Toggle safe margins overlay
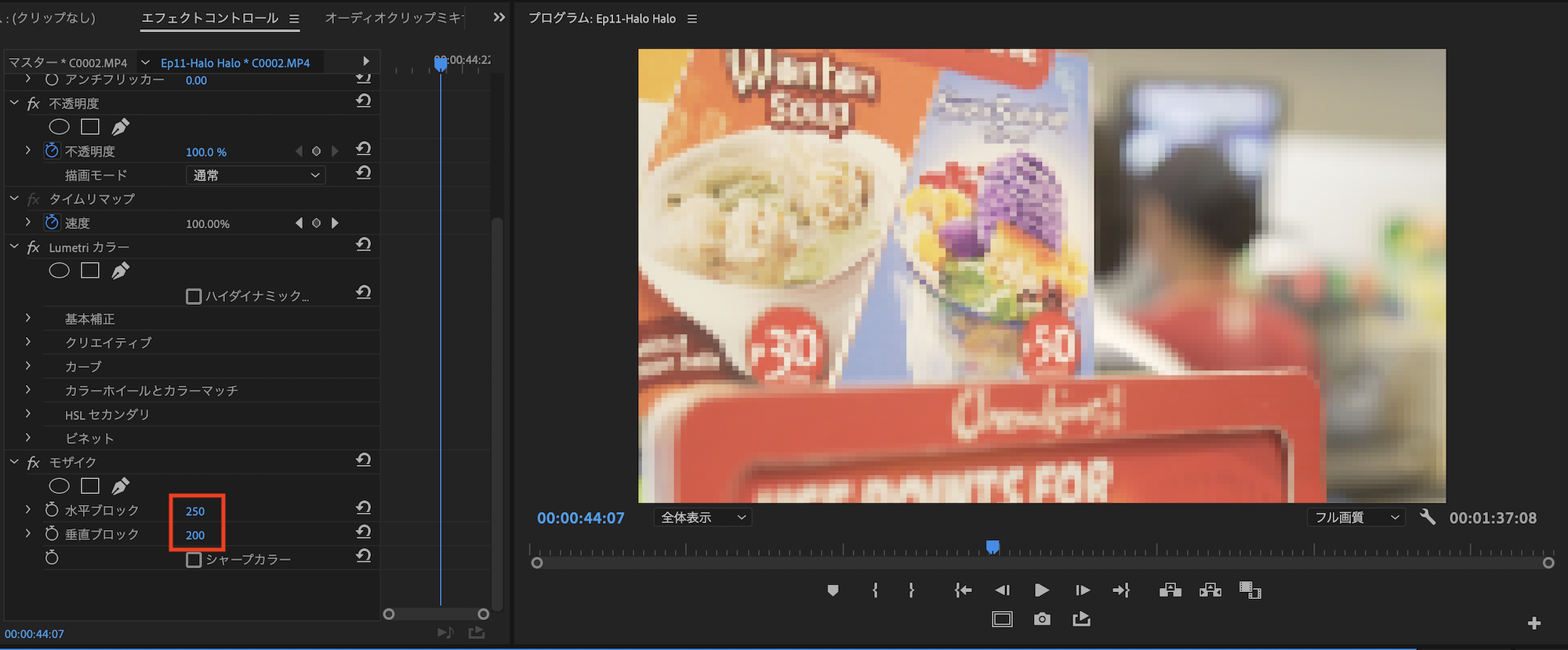Viewport: 1568px width, 650px height. click(1002, 619)
